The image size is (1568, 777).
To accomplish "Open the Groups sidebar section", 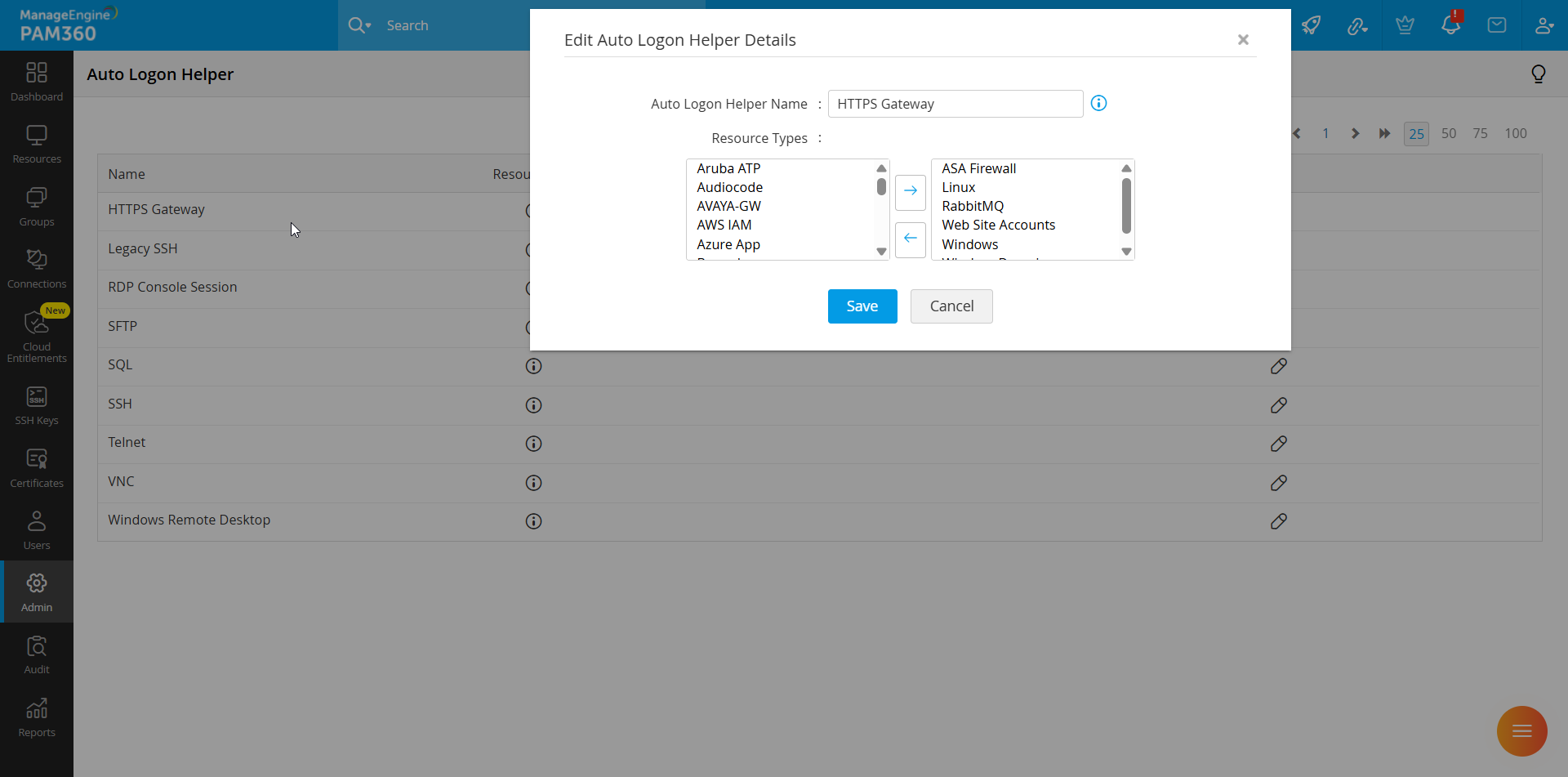I will (37, 207).
